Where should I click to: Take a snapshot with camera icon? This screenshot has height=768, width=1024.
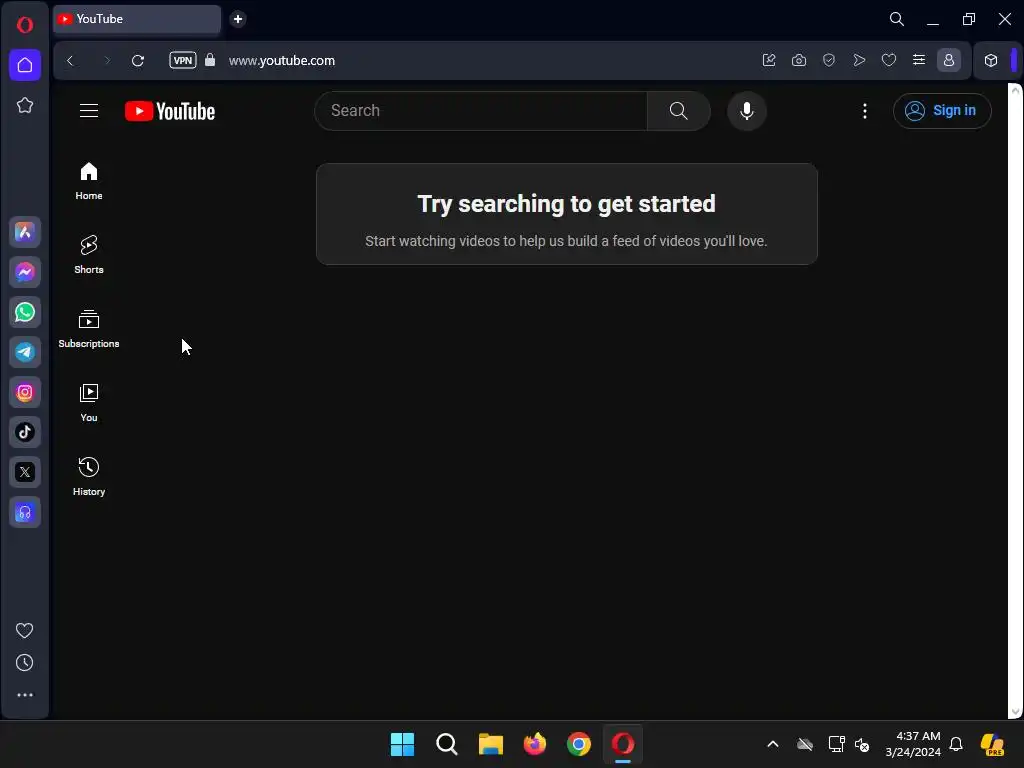coord(799,60)
